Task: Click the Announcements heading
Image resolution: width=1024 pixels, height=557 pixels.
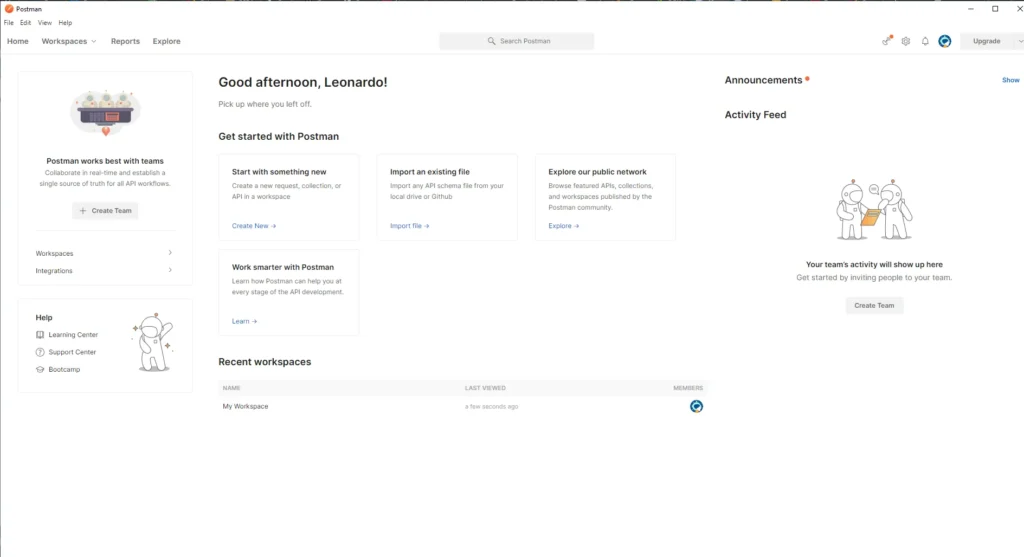Action: coord(763,80)
